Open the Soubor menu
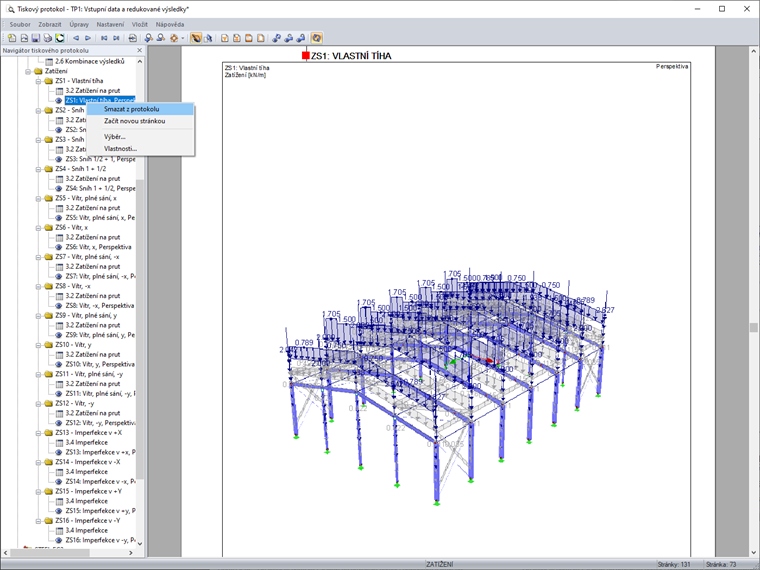Screen dimensions: 760x570 click(19, 23)
